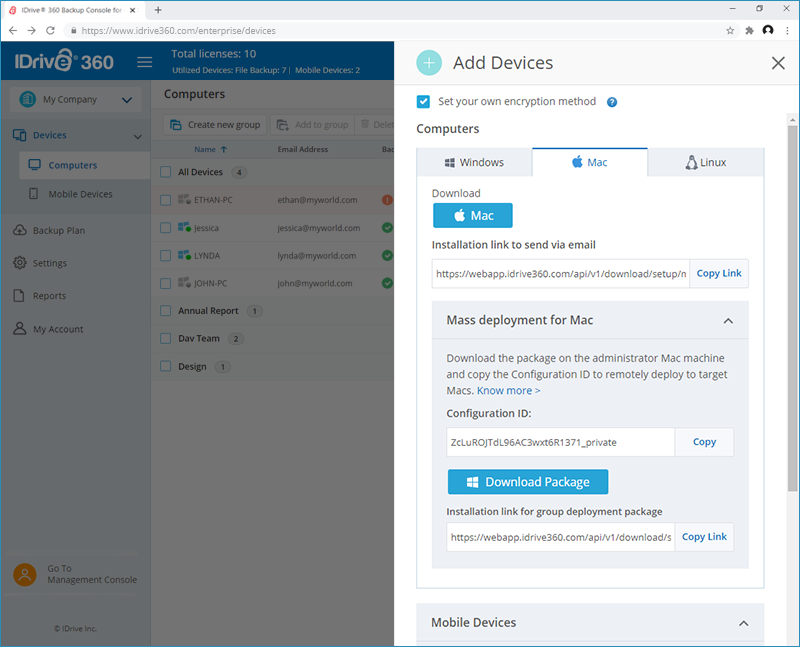This screenshot has height=647, width=800.
Task: Click the orange Management Console avatar
Action: coord(24,574)
